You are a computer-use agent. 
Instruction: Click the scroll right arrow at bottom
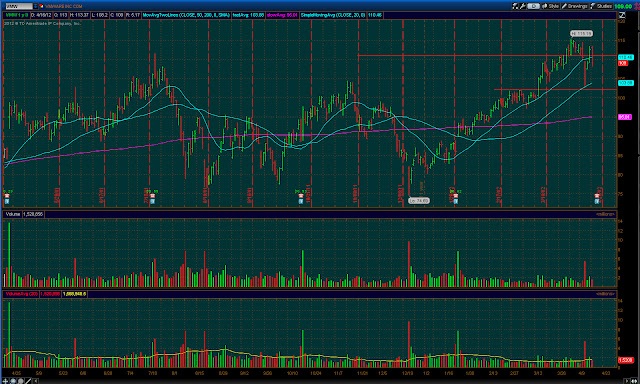627,381
